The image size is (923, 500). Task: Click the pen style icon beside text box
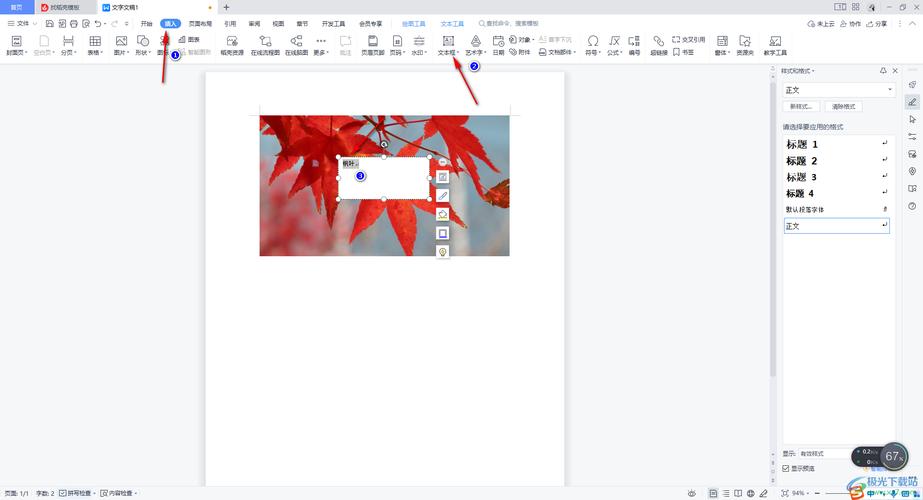point(443,196)
